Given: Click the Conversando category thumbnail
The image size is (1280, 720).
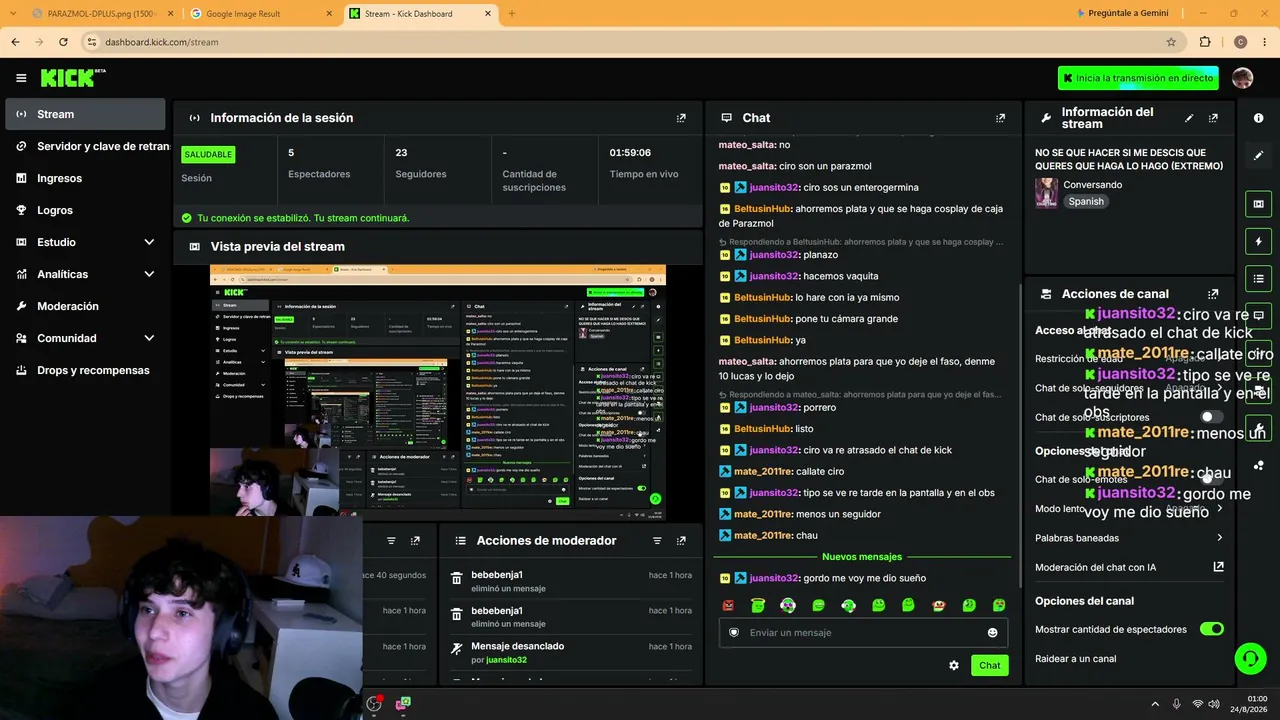Looking at the screenshot, I should 1047,192.
